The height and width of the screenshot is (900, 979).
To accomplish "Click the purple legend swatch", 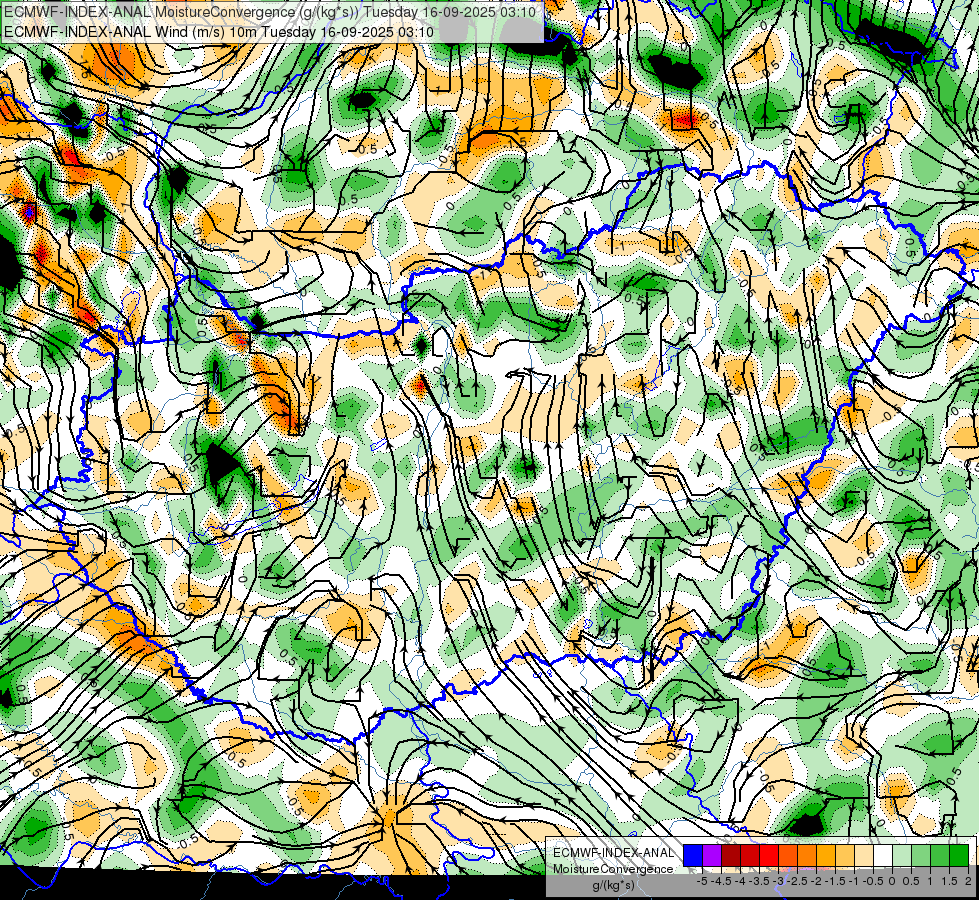I will tap(712, 856).
